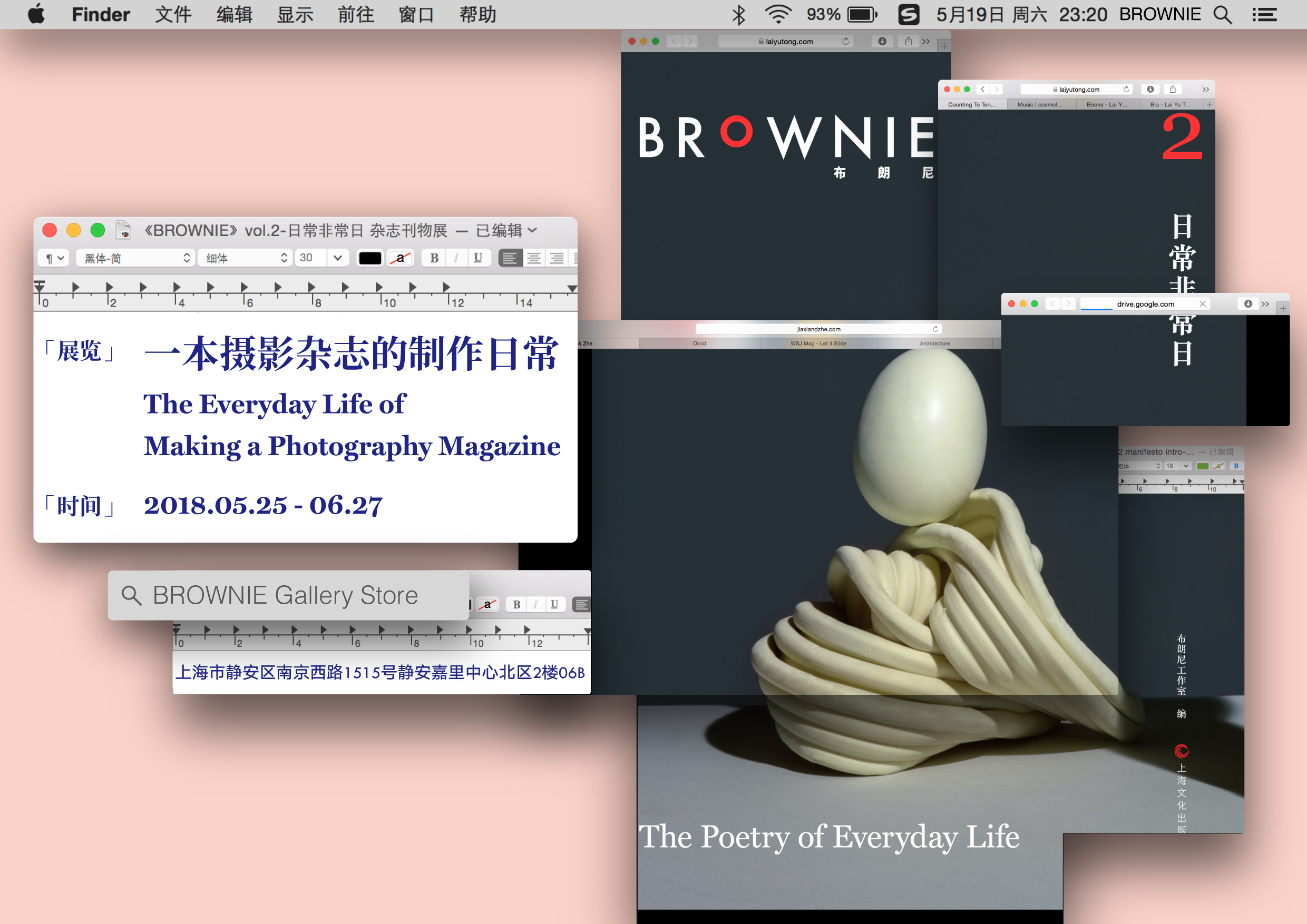This screenshot has width=1307, height=924.
Task: Click Share in the back laiyutong.com Safari window
Action: 908,41
